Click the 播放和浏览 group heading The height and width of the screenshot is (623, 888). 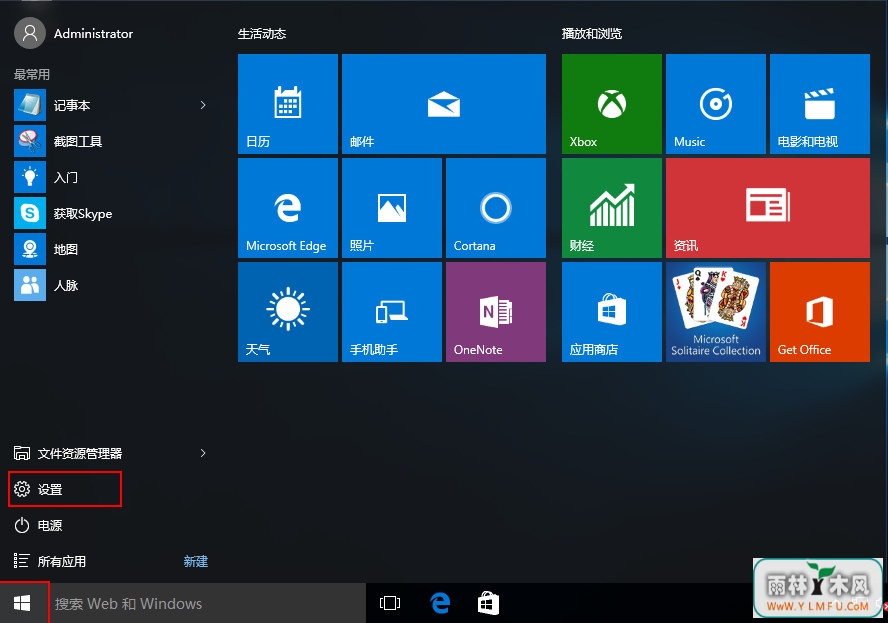click(592, 34)
